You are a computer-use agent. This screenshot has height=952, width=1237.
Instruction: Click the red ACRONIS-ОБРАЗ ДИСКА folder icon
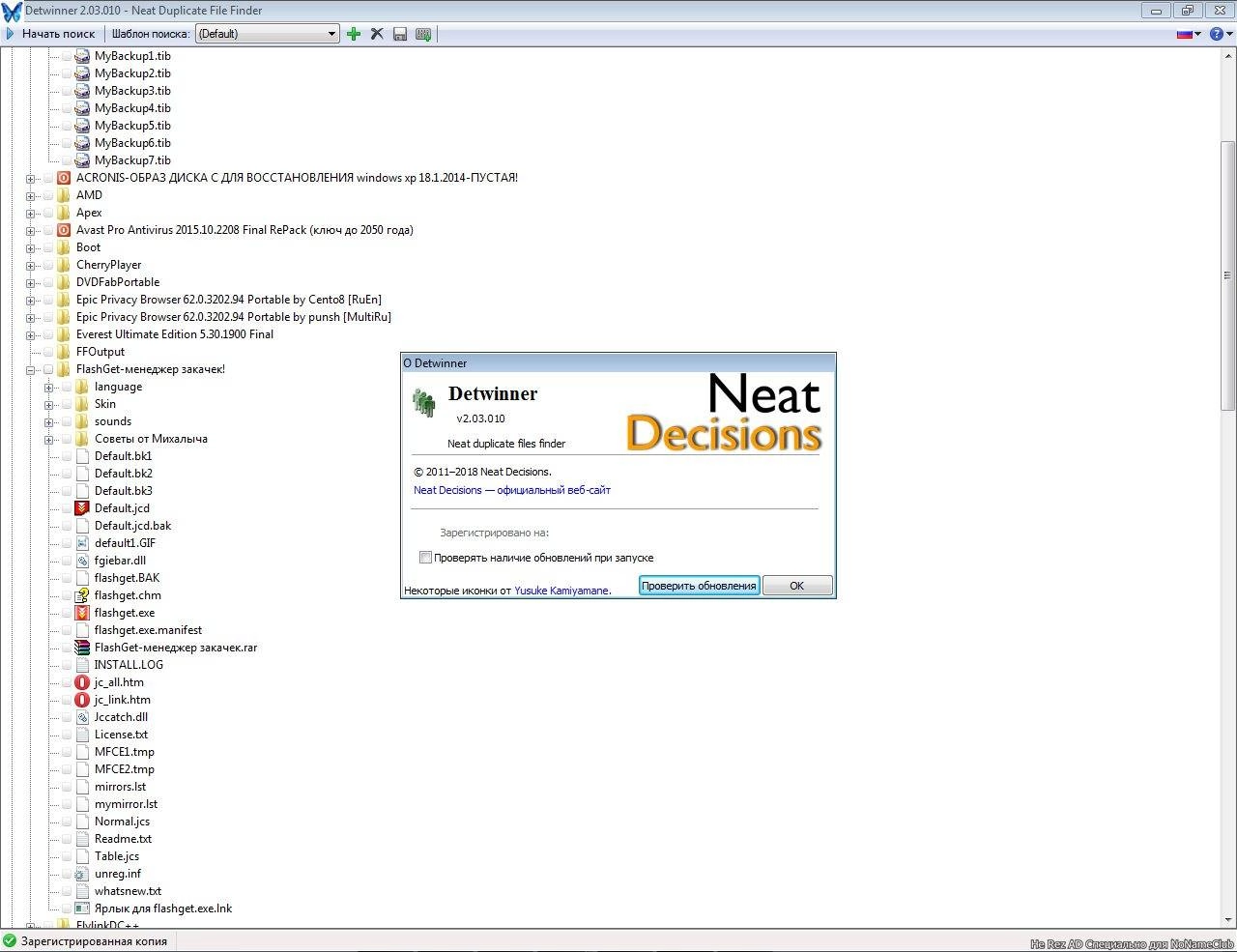coord(64,178)
